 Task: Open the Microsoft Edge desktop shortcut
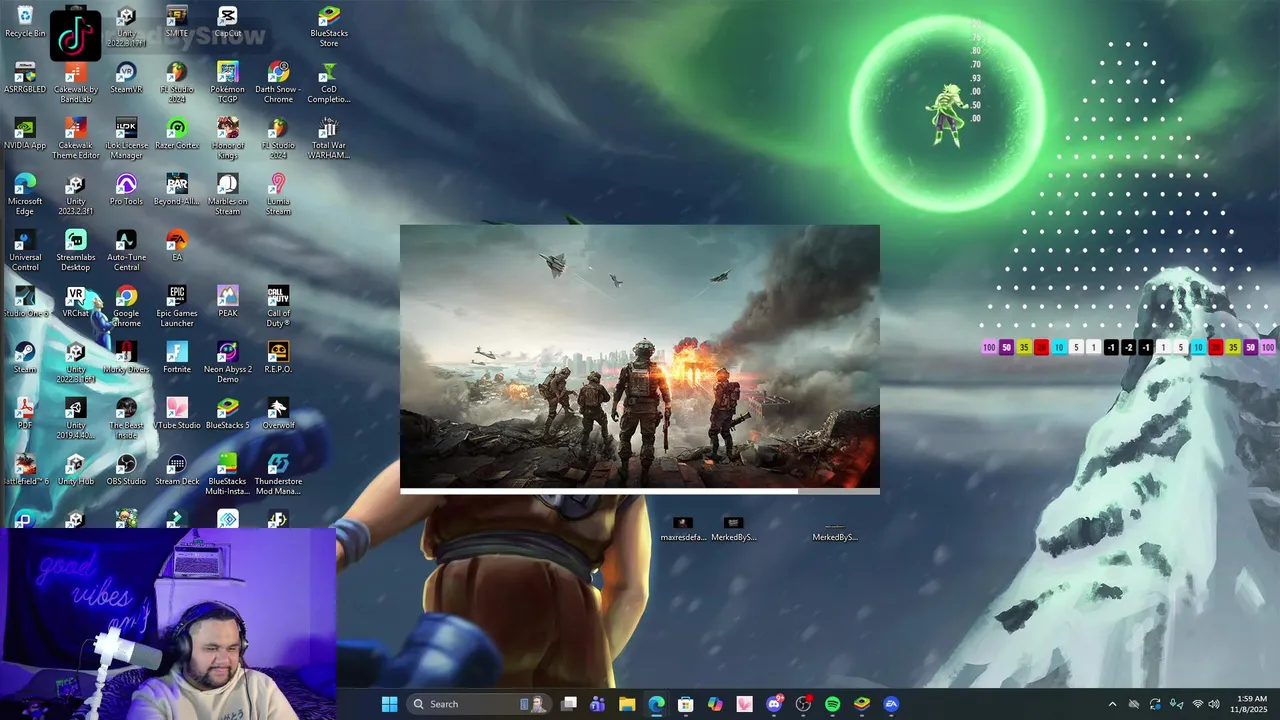(25, 195)
